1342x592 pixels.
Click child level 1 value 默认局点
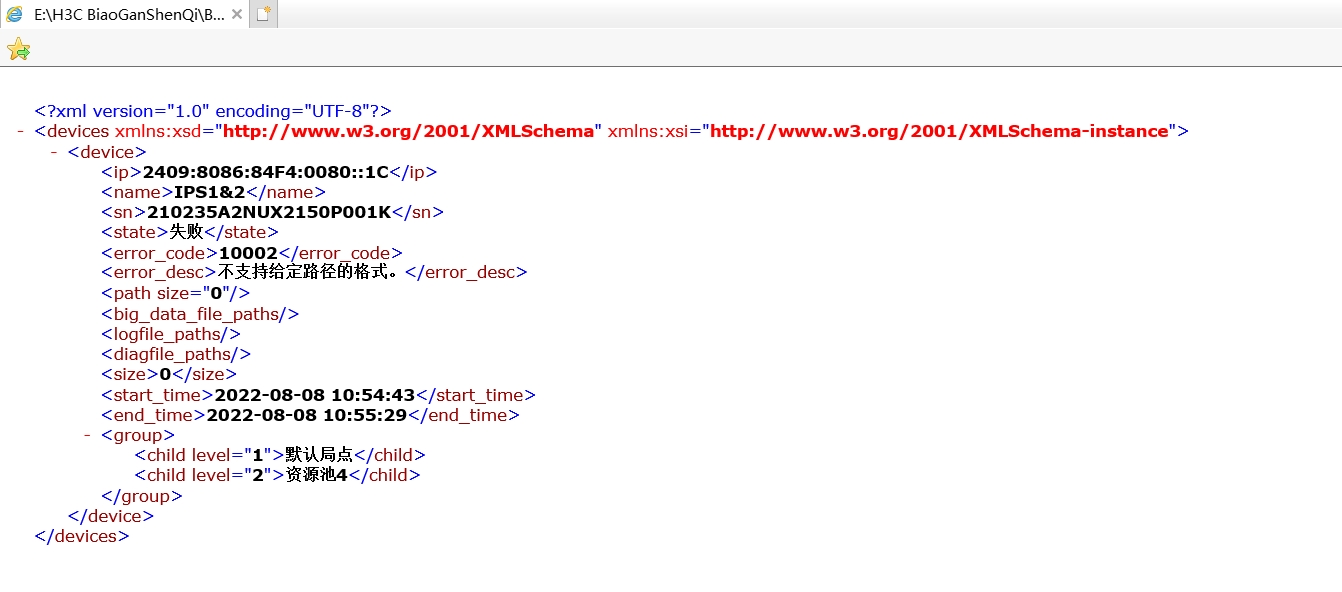[319, 455]
